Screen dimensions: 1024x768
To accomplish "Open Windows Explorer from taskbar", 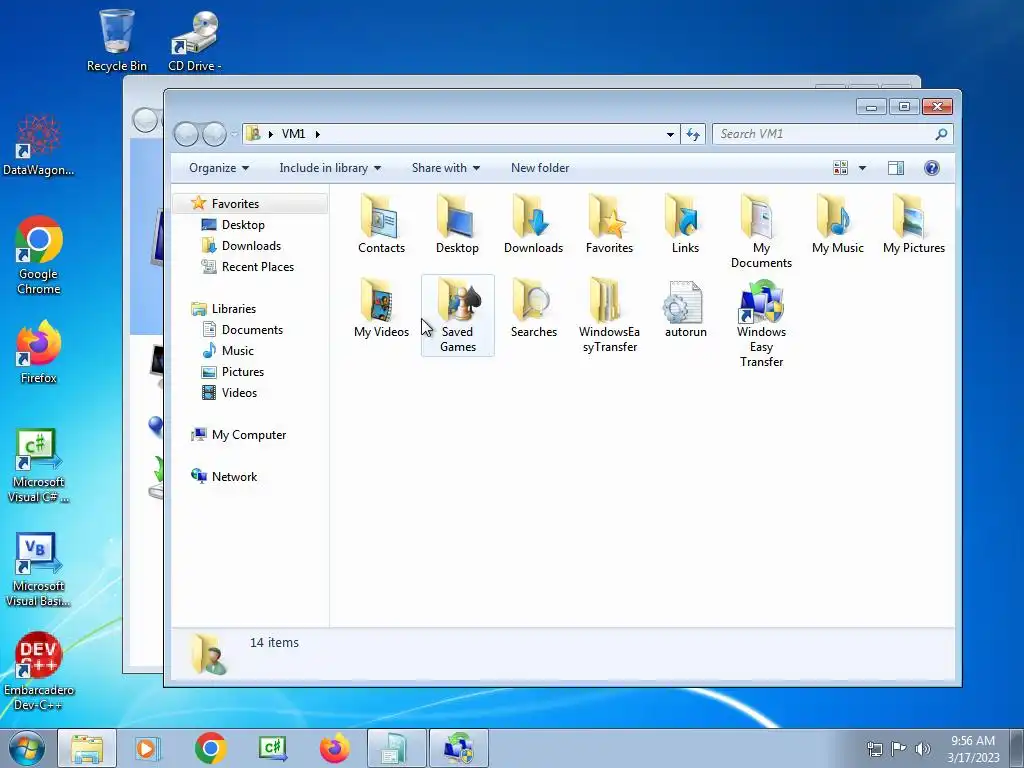I will pos(87,748).
